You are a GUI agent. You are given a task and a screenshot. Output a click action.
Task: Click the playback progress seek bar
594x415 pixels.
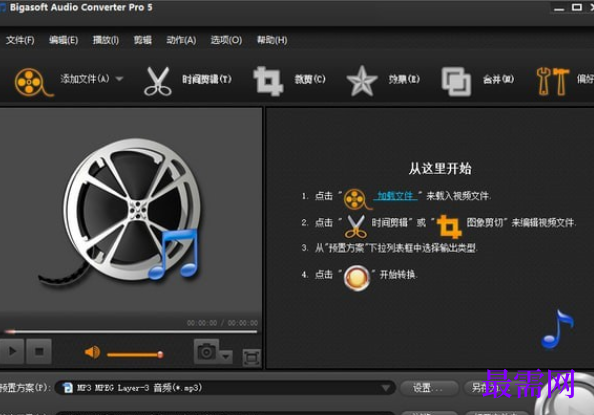click(130, 332)
